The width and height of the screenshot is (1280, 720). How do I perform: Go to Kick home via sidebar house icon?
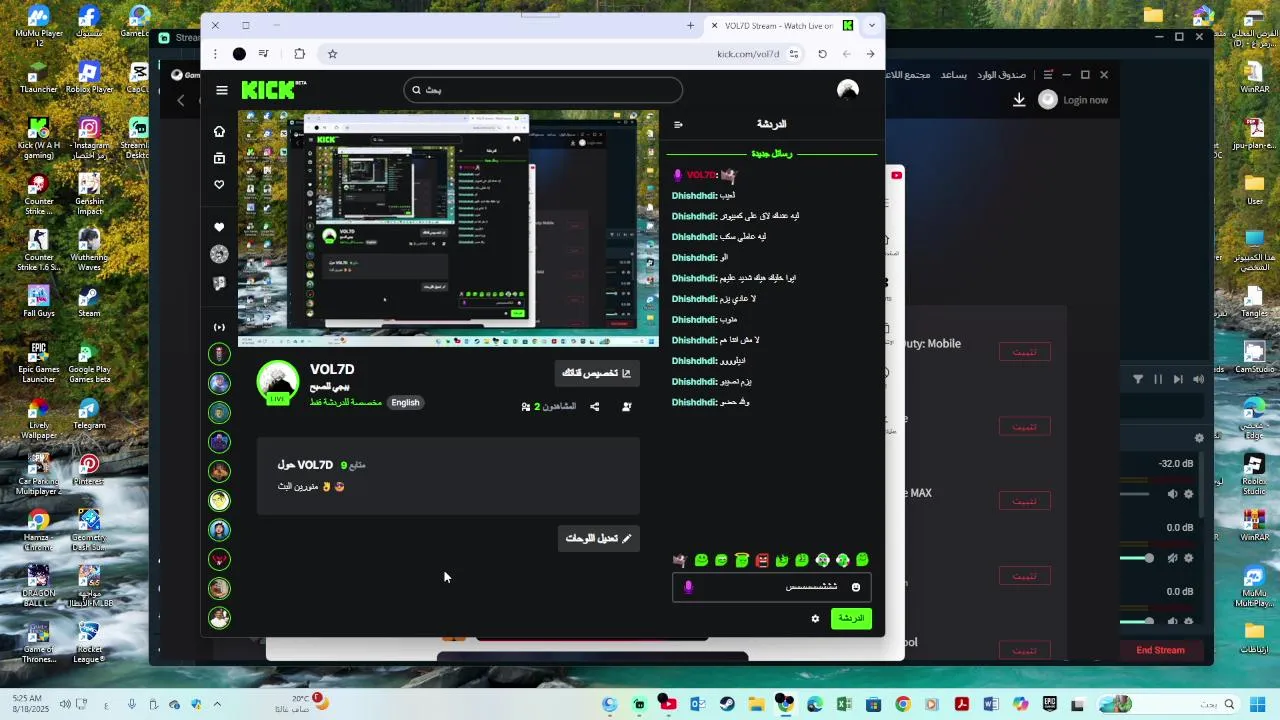(x=219, y=131)
